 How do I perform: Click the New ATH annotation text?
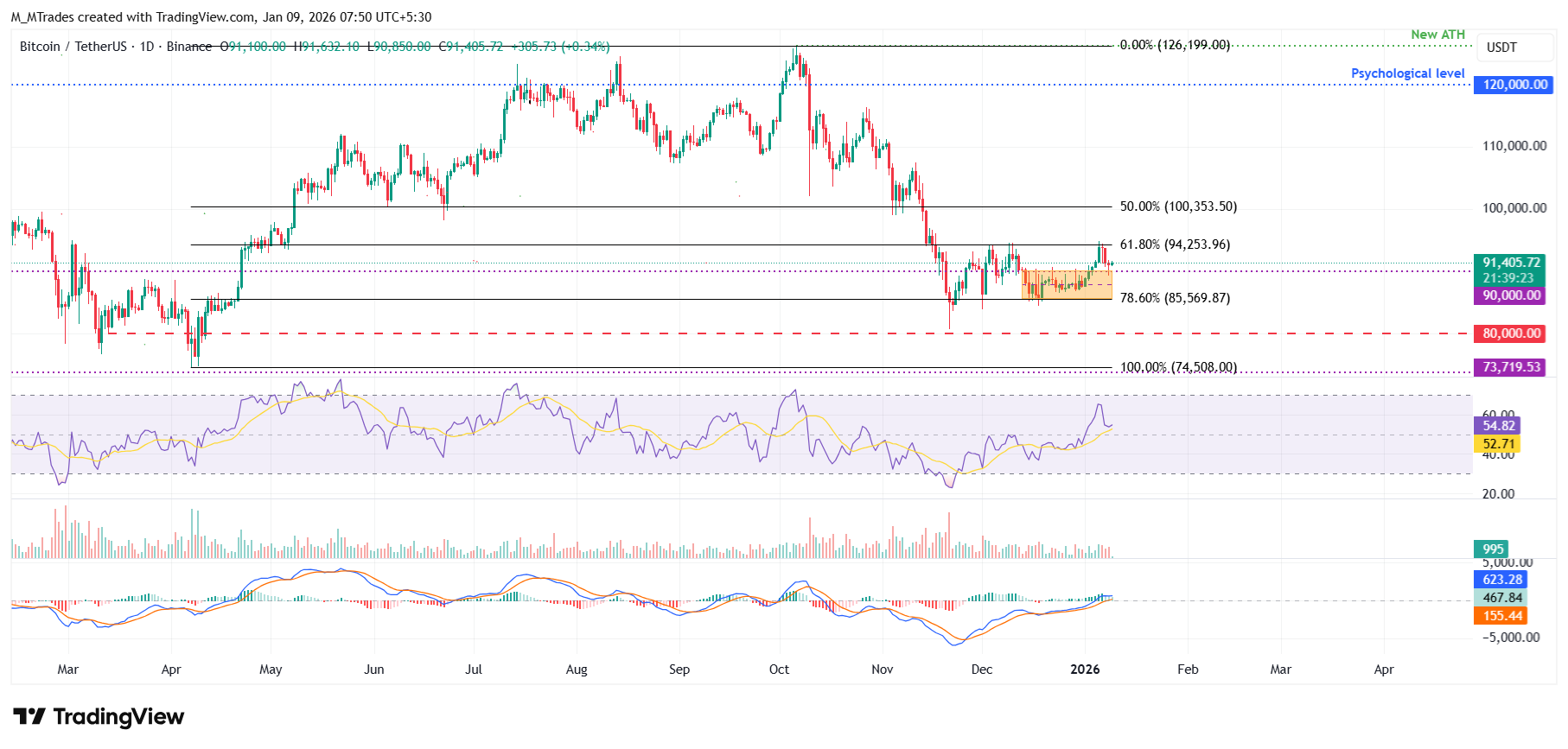tap(1437, 35)
